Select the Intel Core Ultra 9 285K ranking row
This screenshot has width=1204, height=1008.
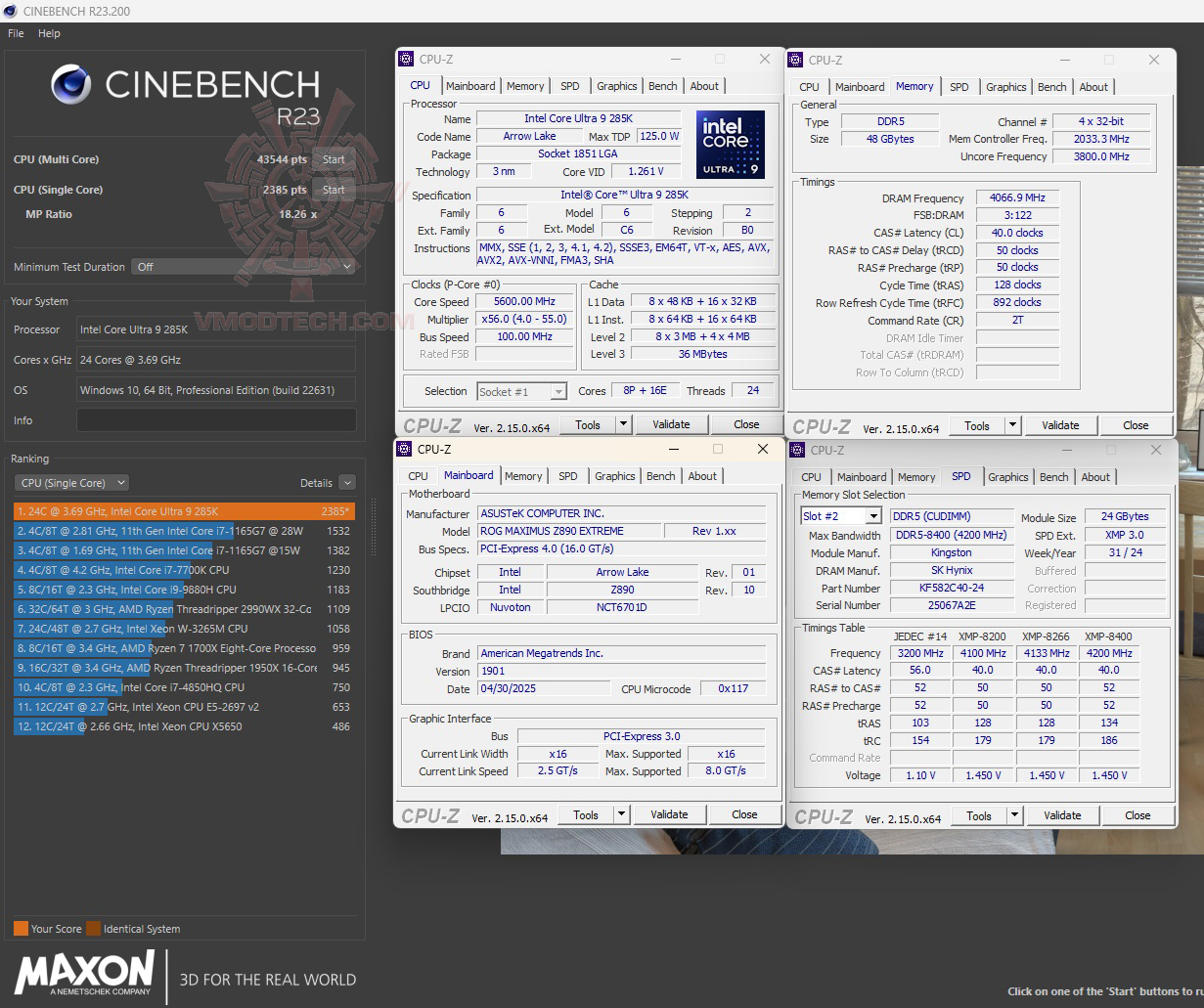point(184,511)
